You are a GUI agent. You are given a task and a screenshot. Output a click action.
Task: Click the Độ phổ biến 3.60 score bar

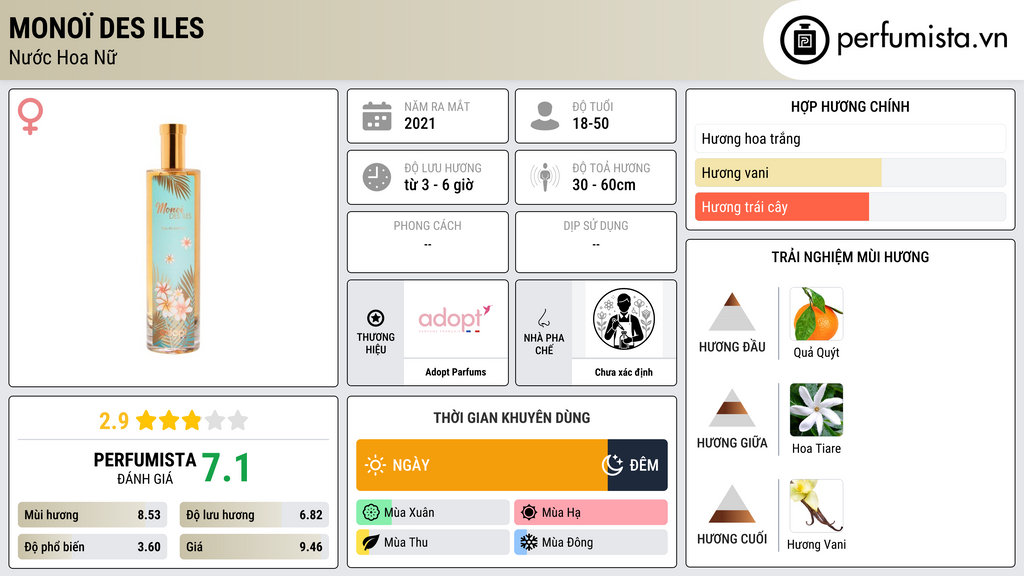pyautogui.click(x=92, y=547)
